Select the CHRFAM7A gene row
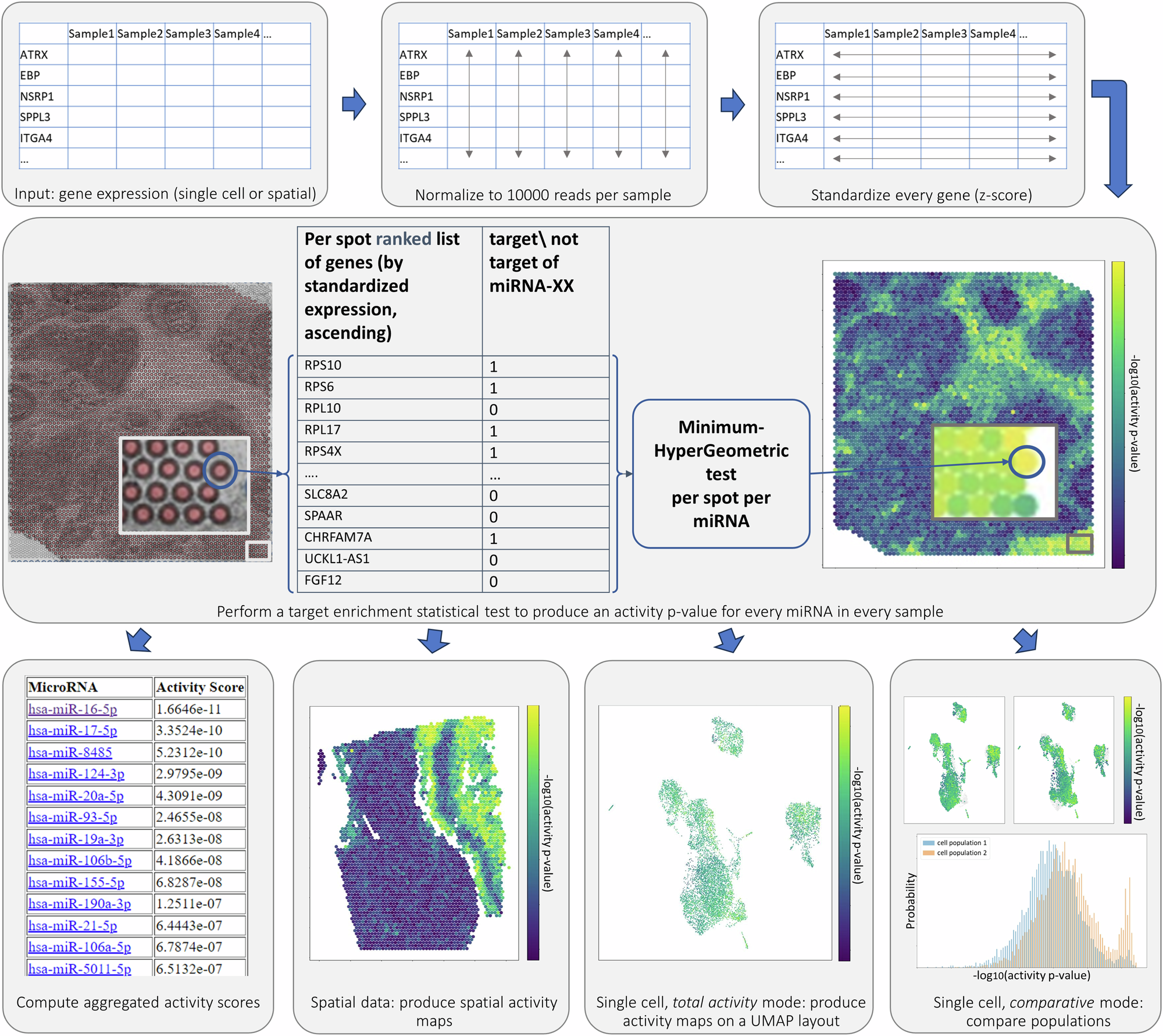 453,539
